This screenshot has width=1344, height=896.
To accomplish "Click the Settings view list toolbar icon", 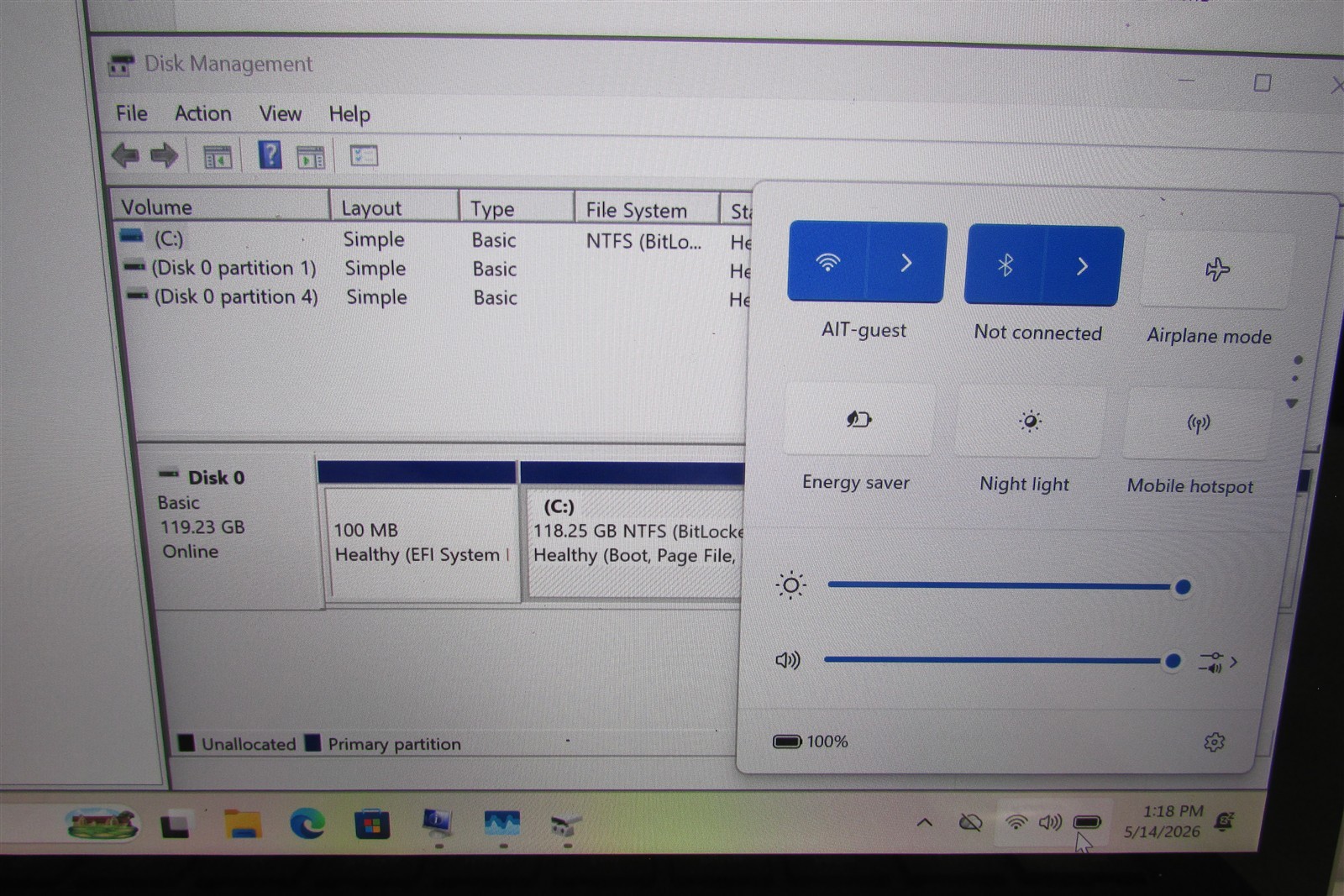I will click(364, 156).
